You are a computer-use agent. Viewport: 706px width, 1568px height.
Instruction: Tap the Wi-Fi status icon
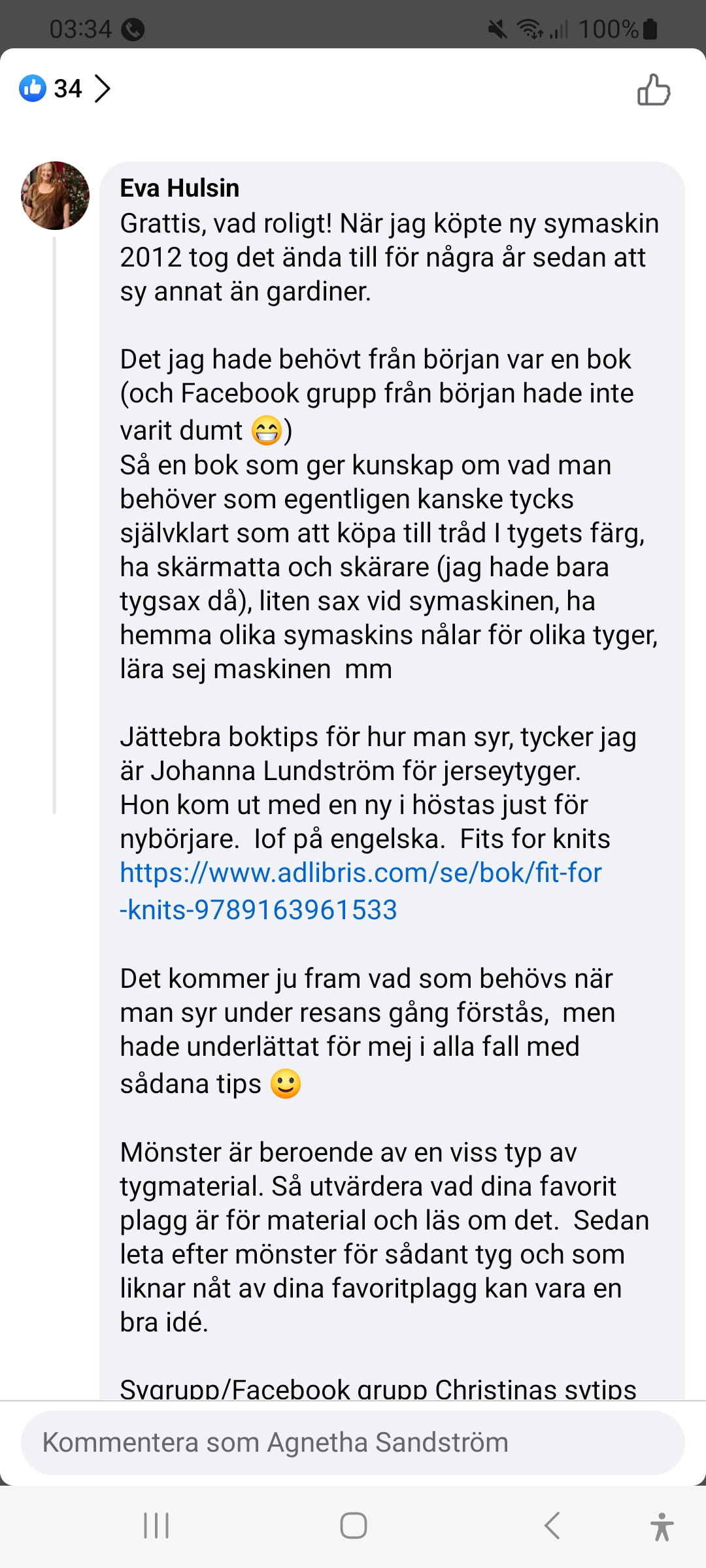529,29
